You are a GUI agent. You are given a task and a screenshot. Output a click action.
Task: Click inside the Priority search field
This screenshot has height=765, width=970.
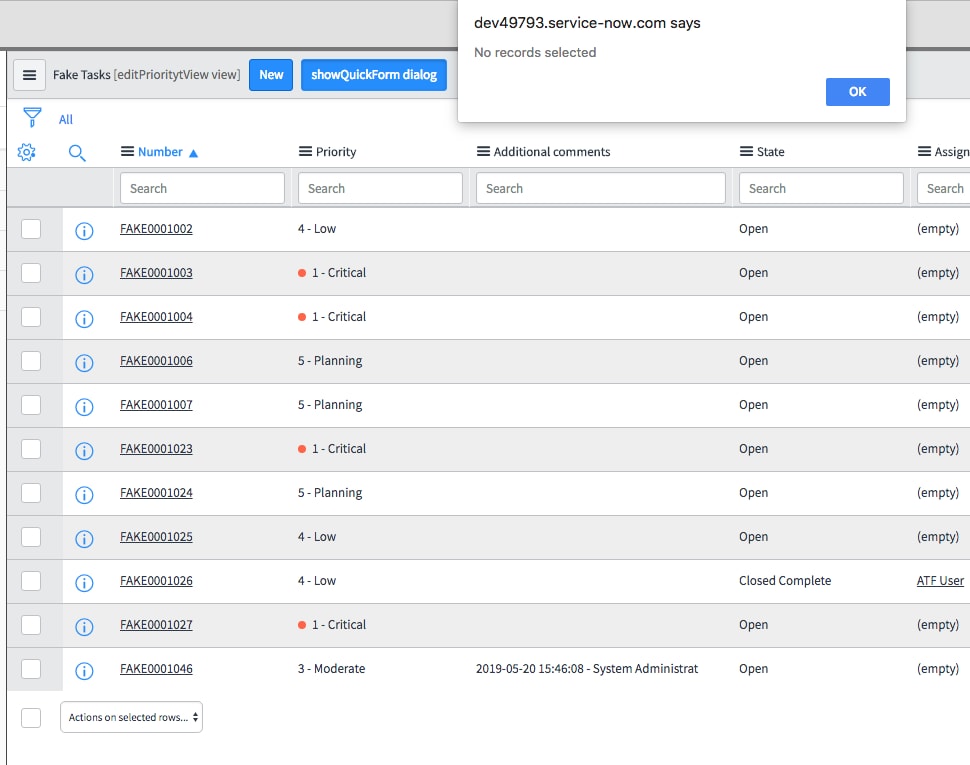380,188
